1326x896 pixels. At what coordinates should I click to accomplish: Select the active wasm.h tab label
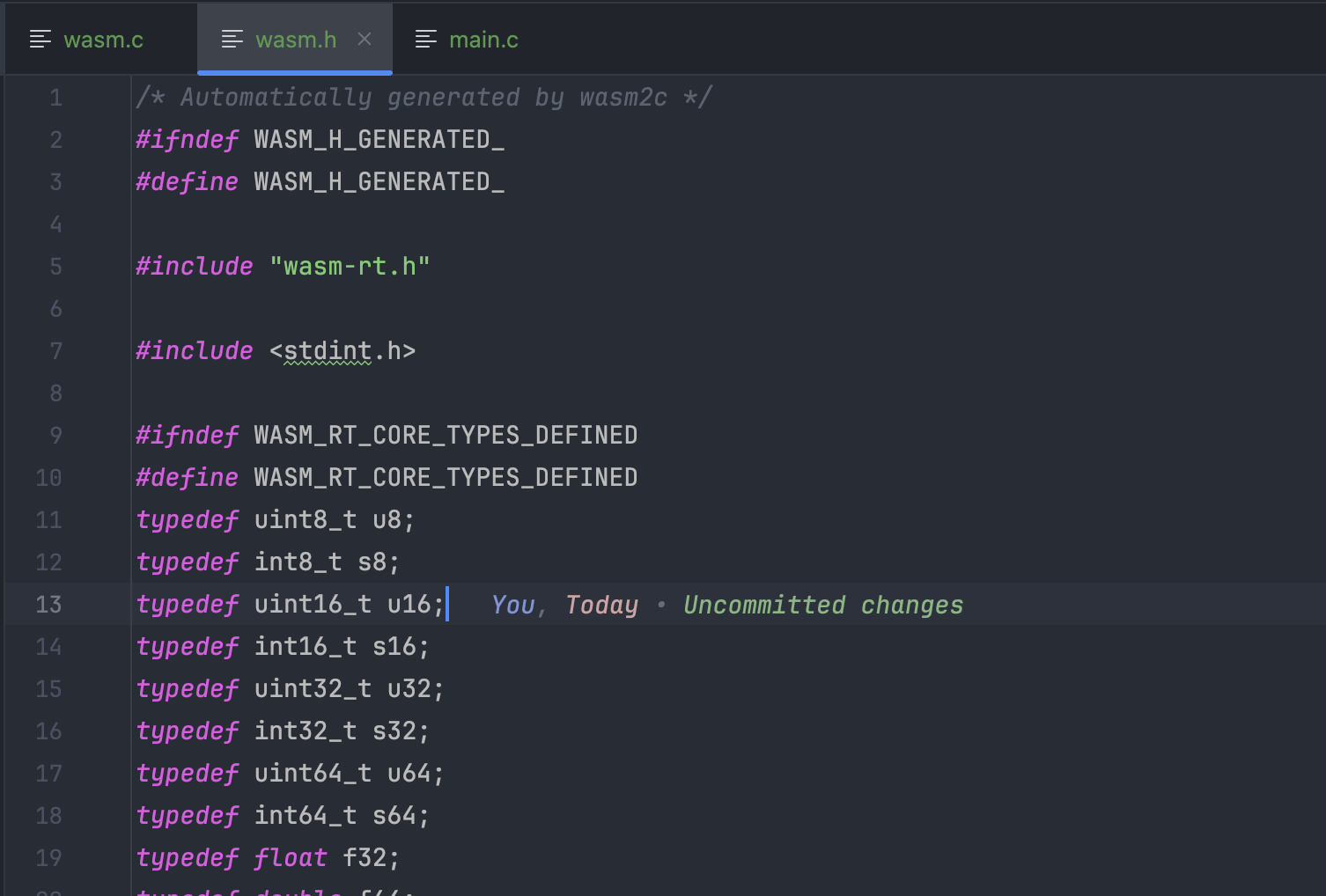point(296,40)
